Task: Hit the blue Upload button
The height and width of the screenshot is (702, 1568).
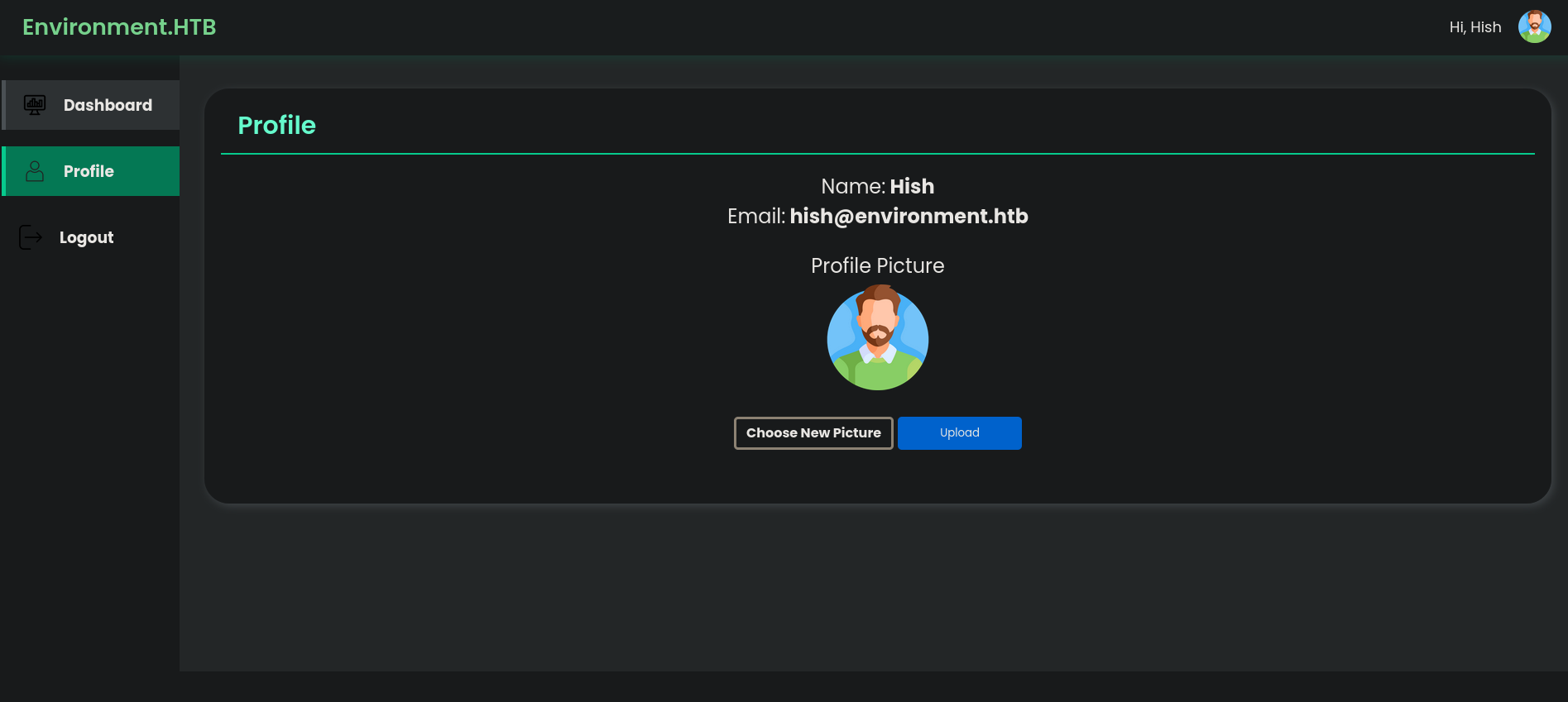Action: [x=959, y=433]
